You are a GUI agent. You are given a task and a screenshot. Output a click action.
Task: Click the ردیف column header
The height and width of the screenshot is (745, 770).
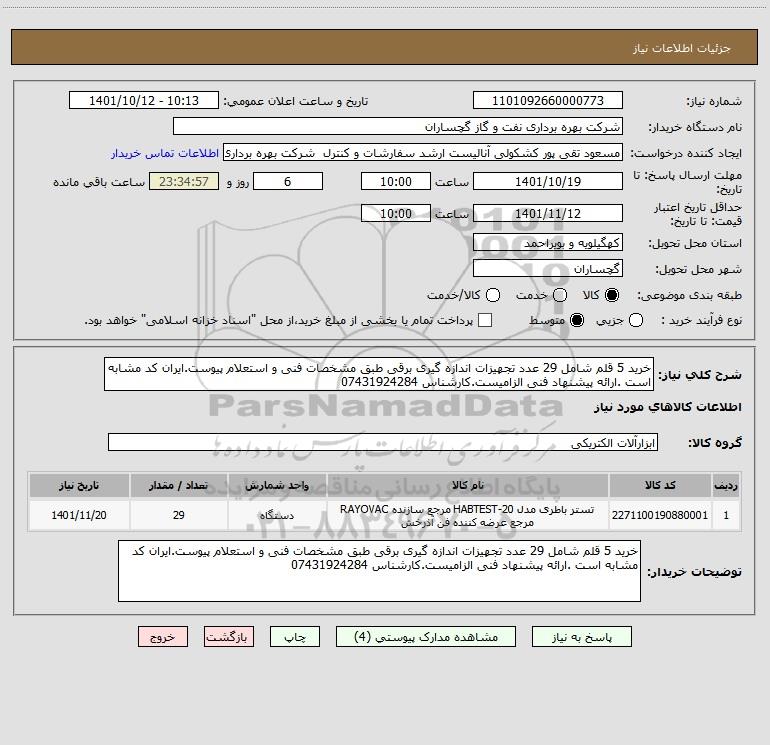(726, 485)
